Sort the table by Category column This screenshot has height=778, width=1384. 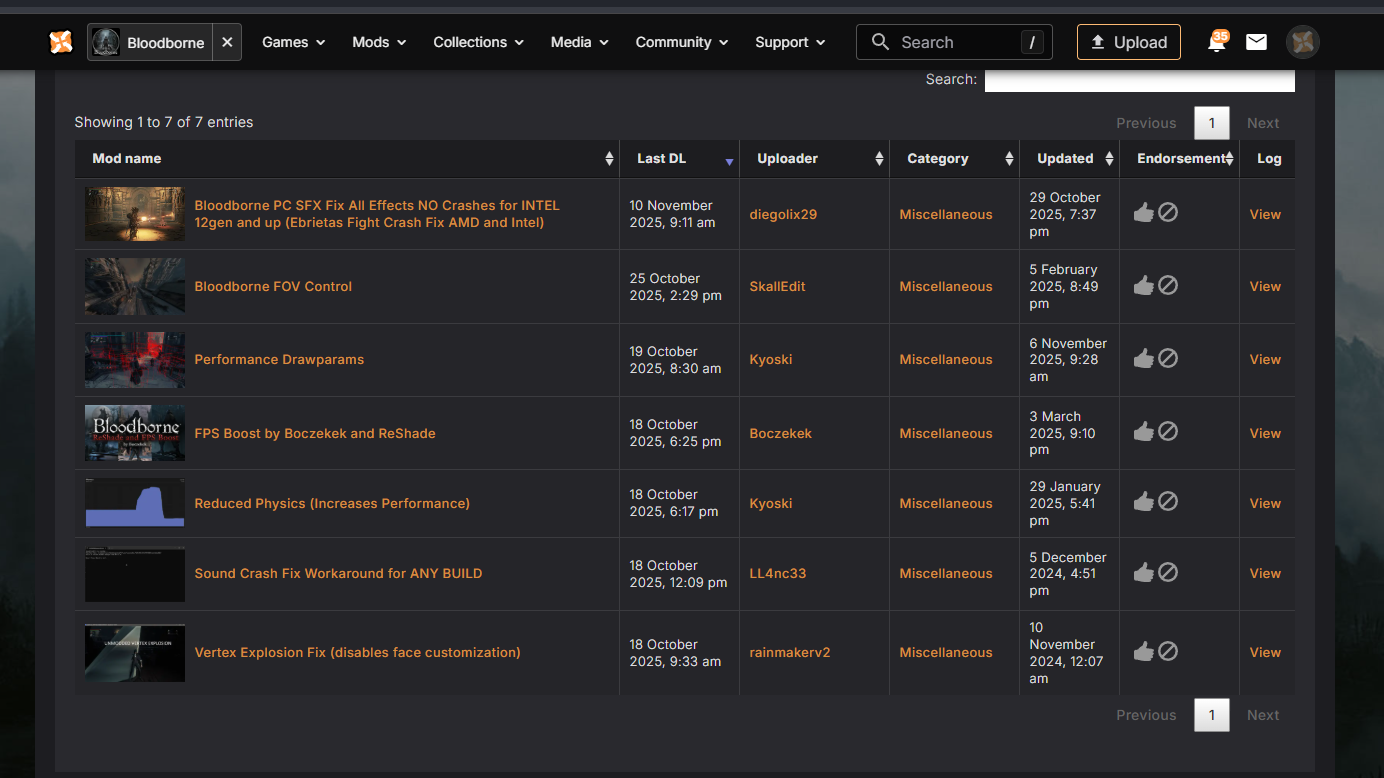tap(955, 159)
